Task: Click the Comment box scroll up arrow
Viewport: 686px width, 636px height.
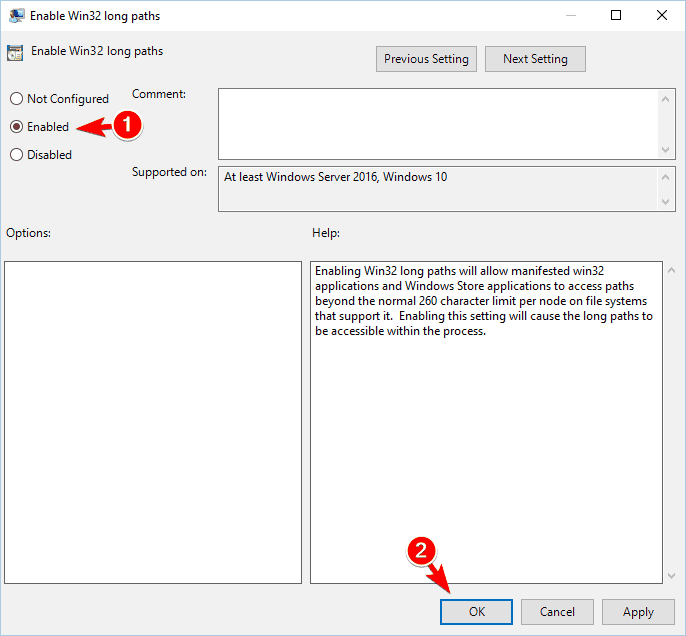Action: (665, 99)
